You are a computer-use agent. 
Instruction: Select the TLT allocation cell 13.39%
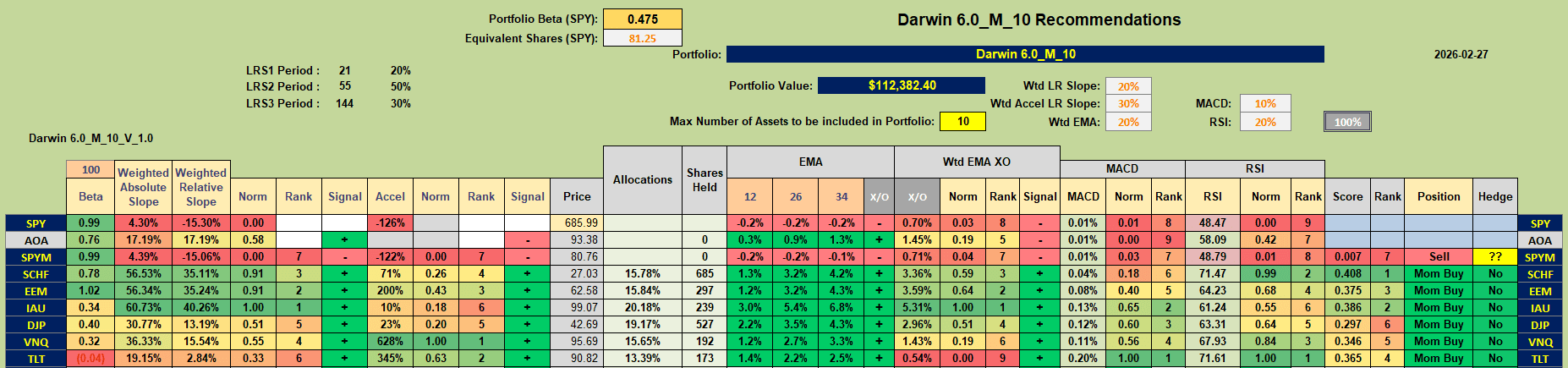(x=643, y=358)
